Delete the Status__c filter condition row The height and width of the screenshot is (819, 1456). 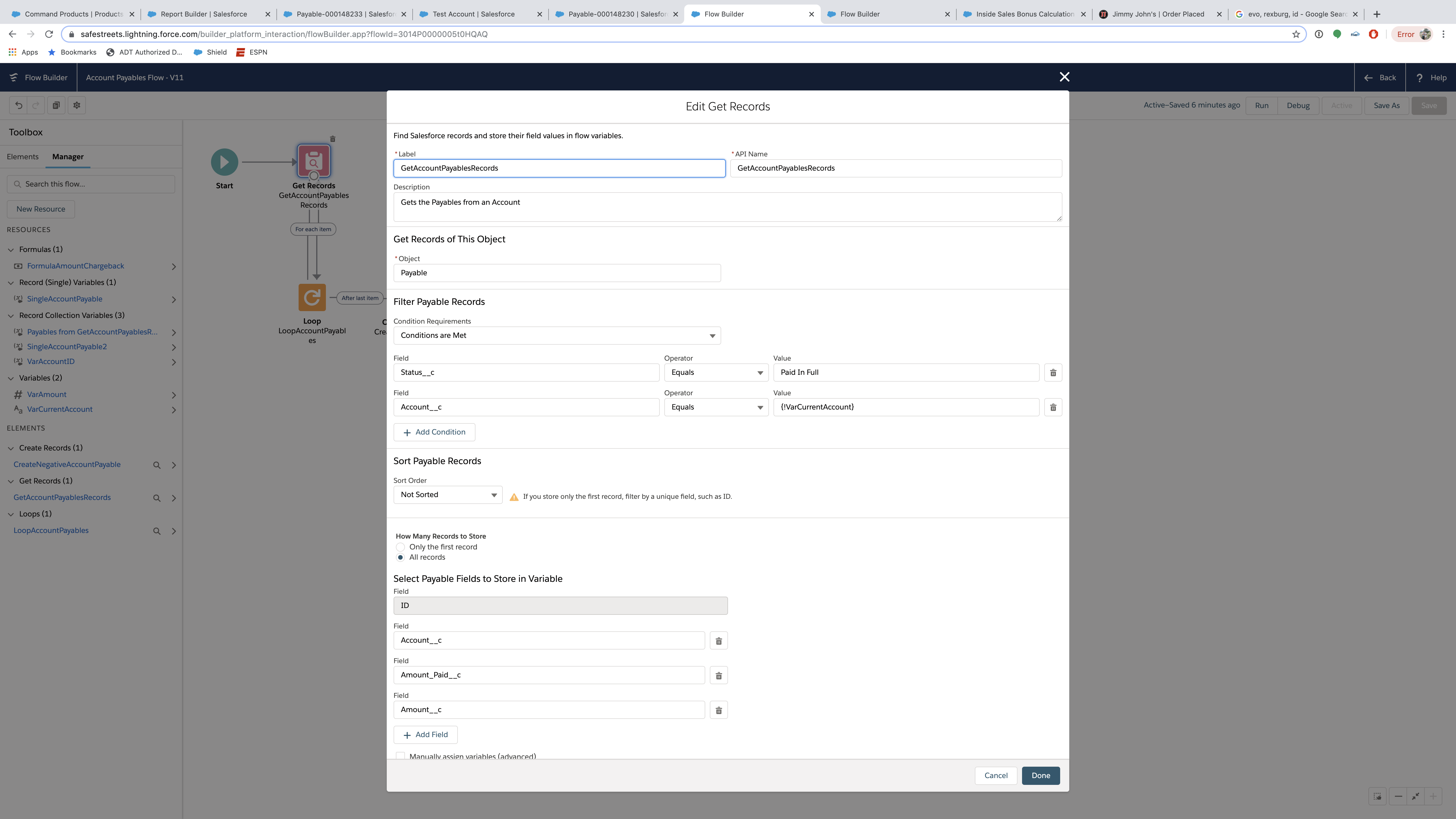click(x=1052, y=373)
